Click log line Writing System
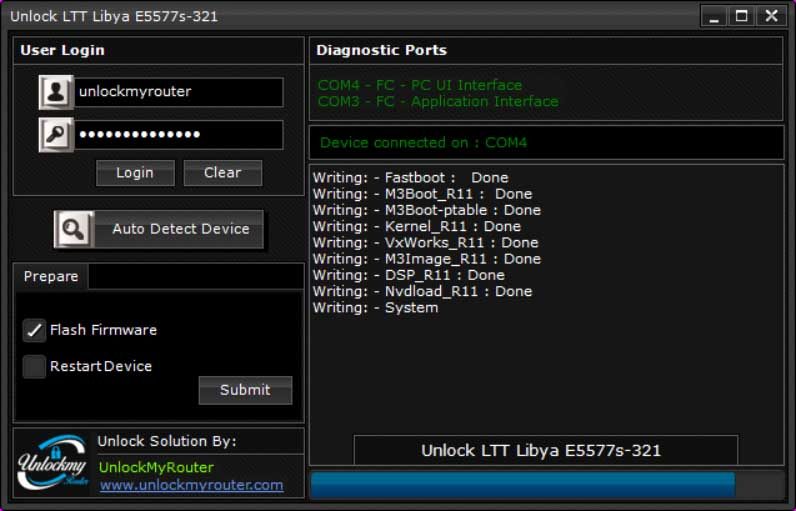The image size is (796, 511). [x=375, y=308]
